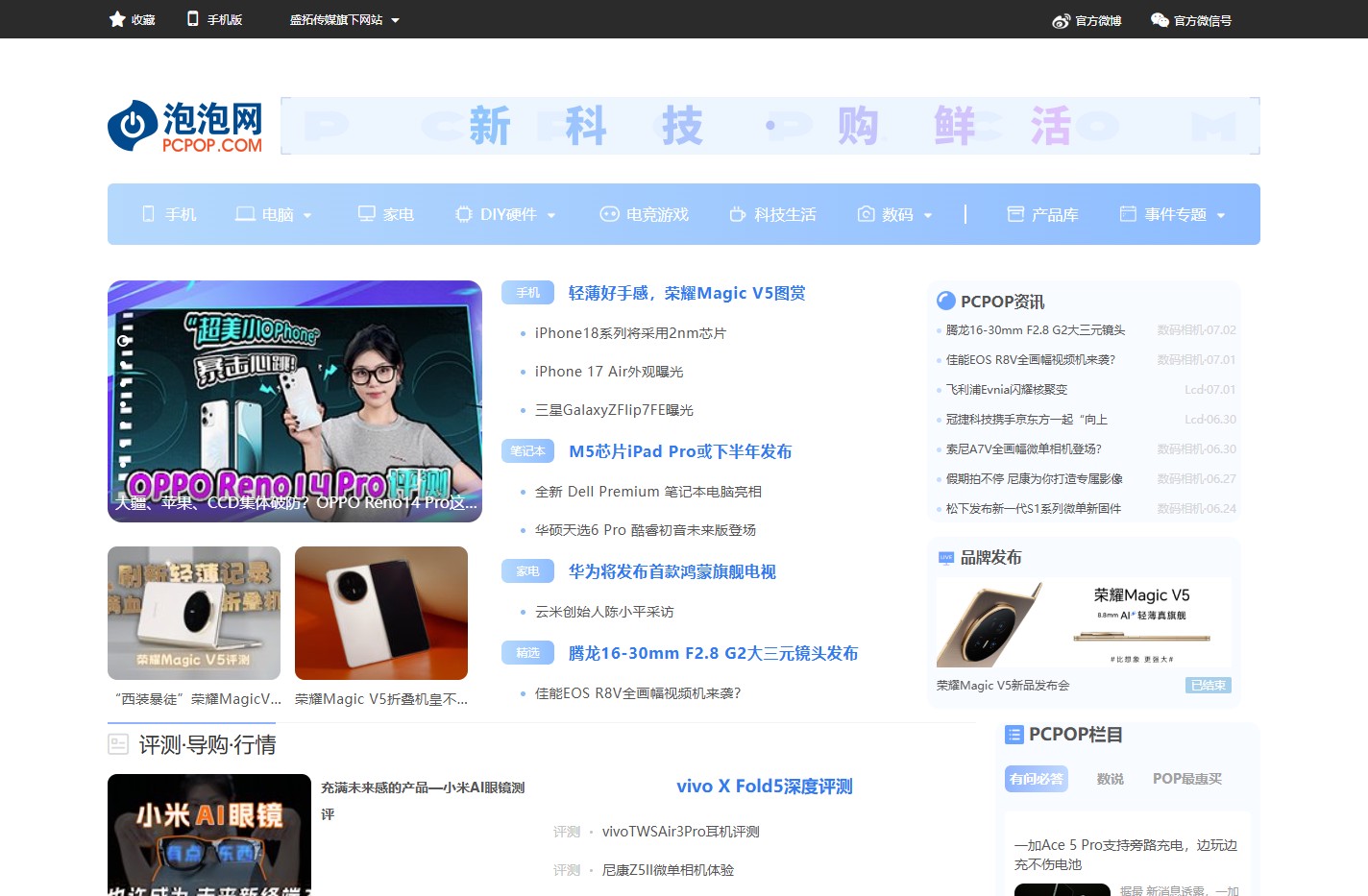Click the icon beside 科技生活

(737, 214)
